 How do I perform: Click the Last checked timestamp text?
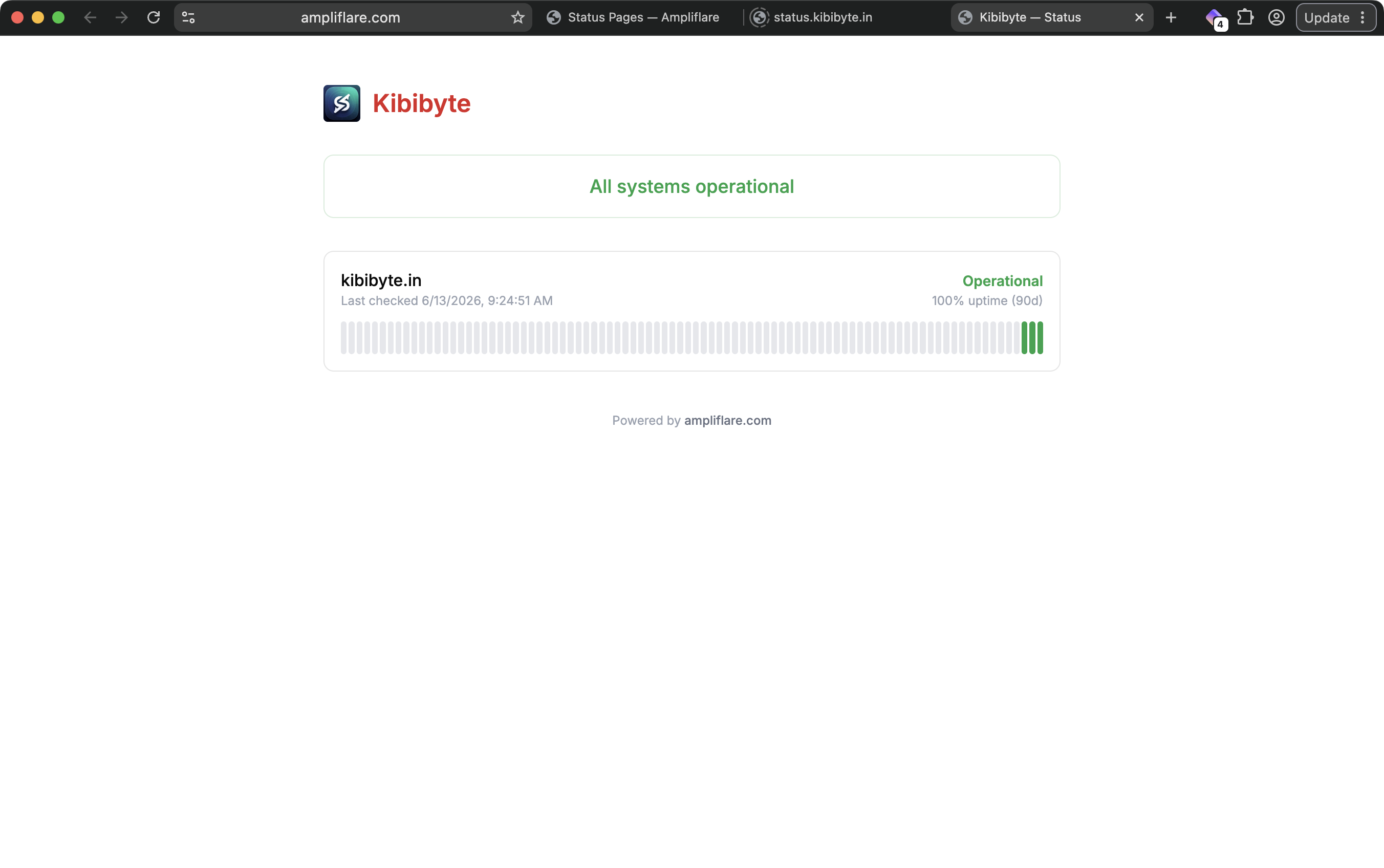pos(447,301)
